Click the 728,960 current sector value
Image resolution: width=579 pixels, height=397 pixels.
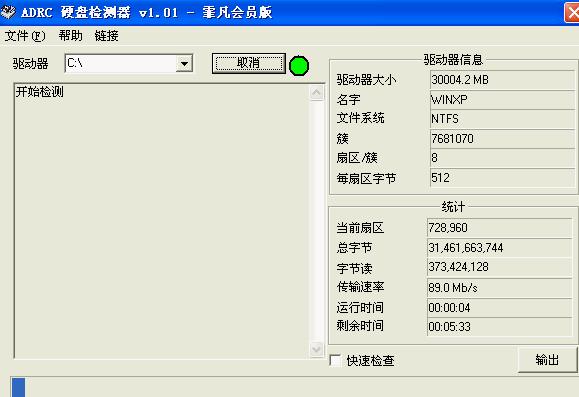[500, 228]
